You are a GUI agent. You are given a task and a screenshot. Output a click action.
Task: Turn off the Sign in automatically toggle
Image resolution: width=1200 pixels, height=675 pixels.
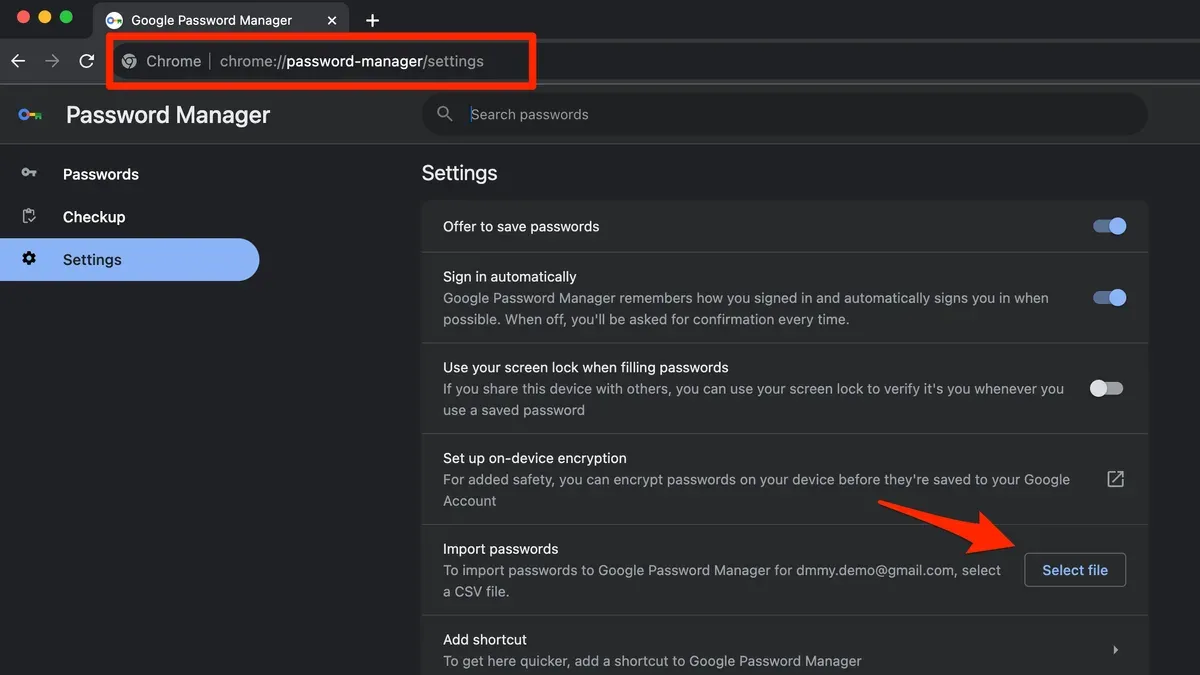[x=1109, y=297]
